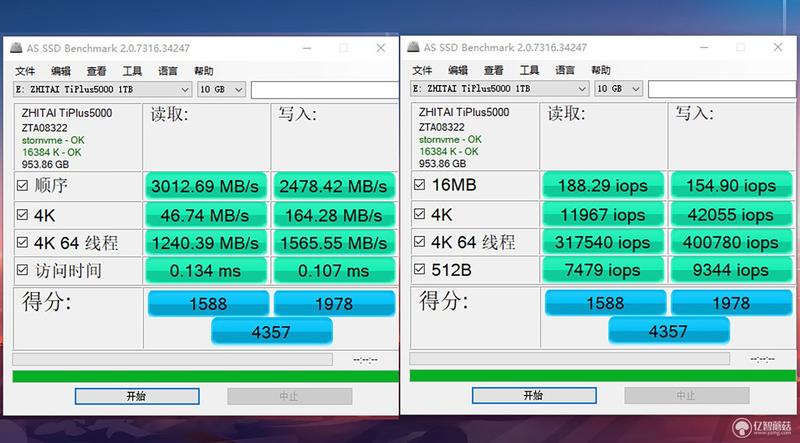Minimize the right benchmark window
Screen dimensions: 800x443
point(704,47)
